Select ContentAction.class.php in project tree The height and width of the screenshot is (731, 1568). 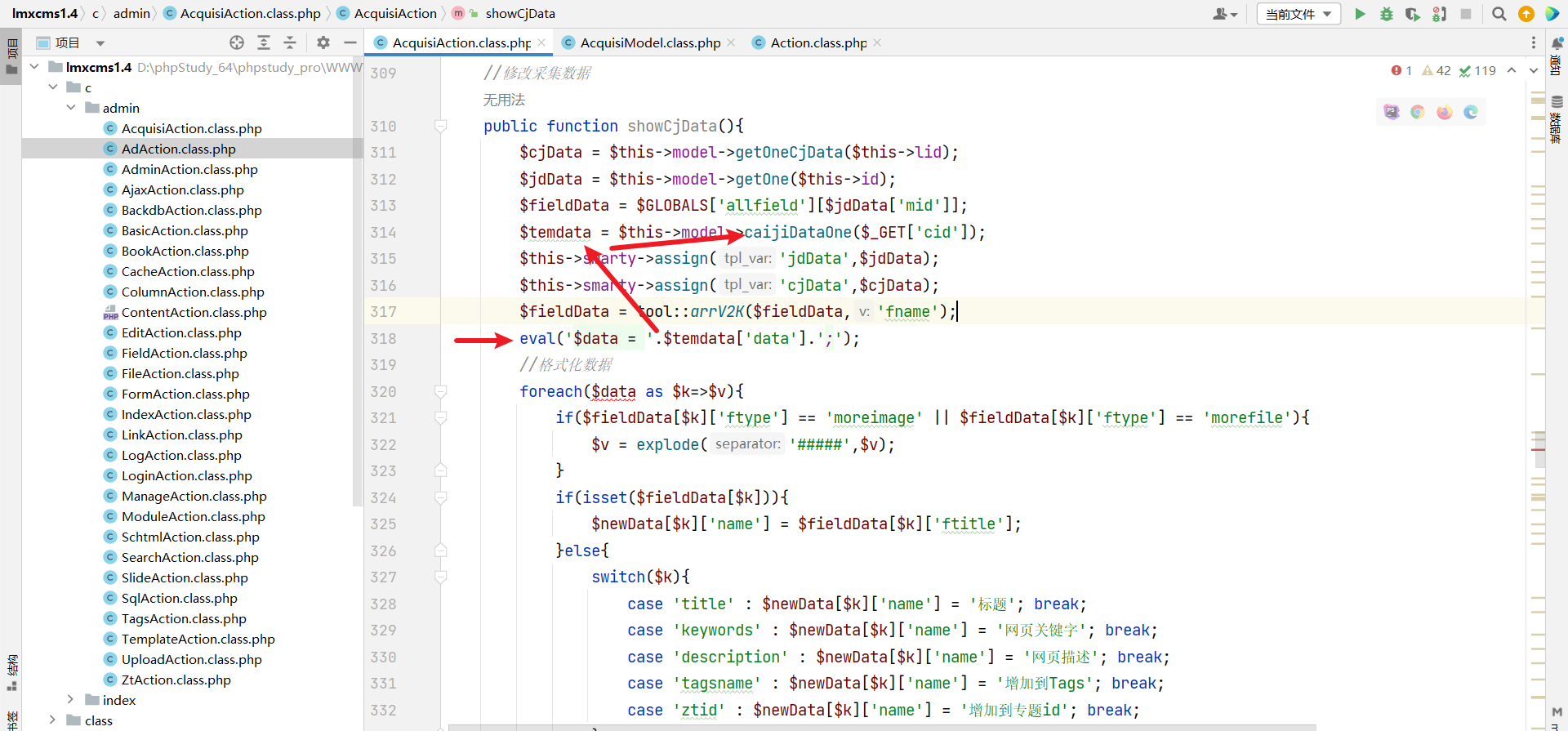193,312
